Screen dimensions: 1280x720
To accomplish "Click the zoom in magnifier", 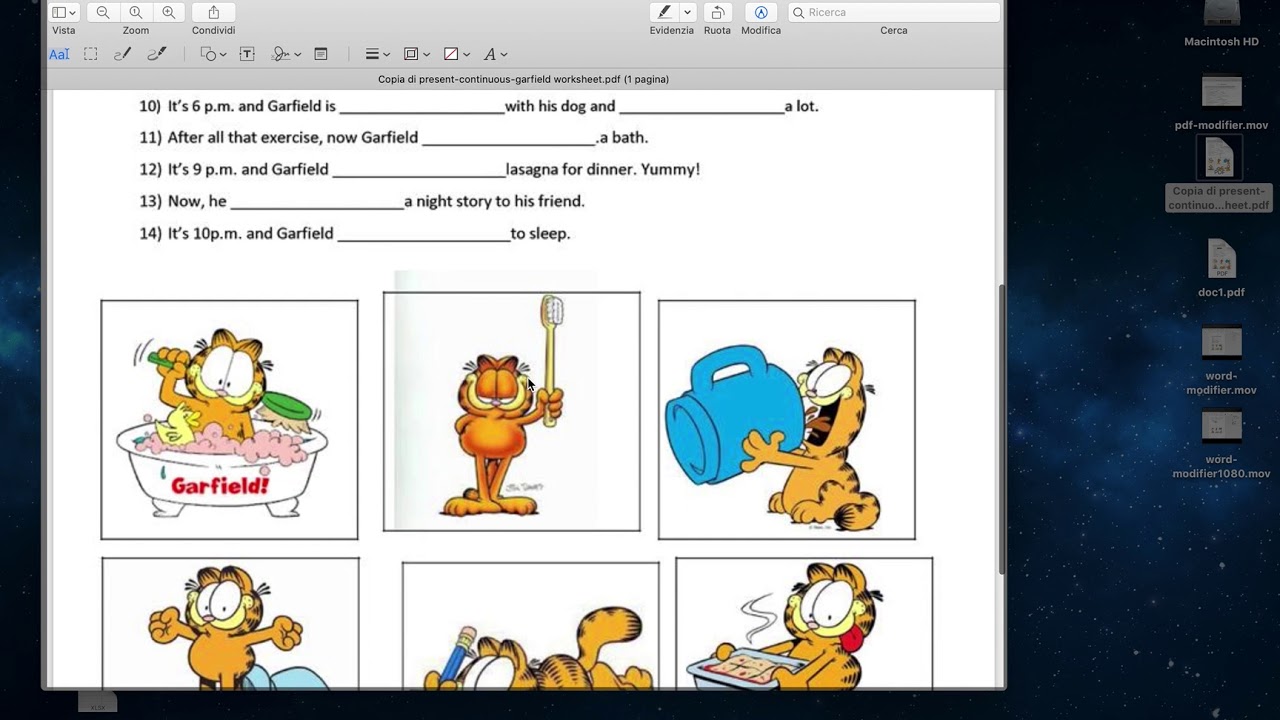I will coord(169,12).
